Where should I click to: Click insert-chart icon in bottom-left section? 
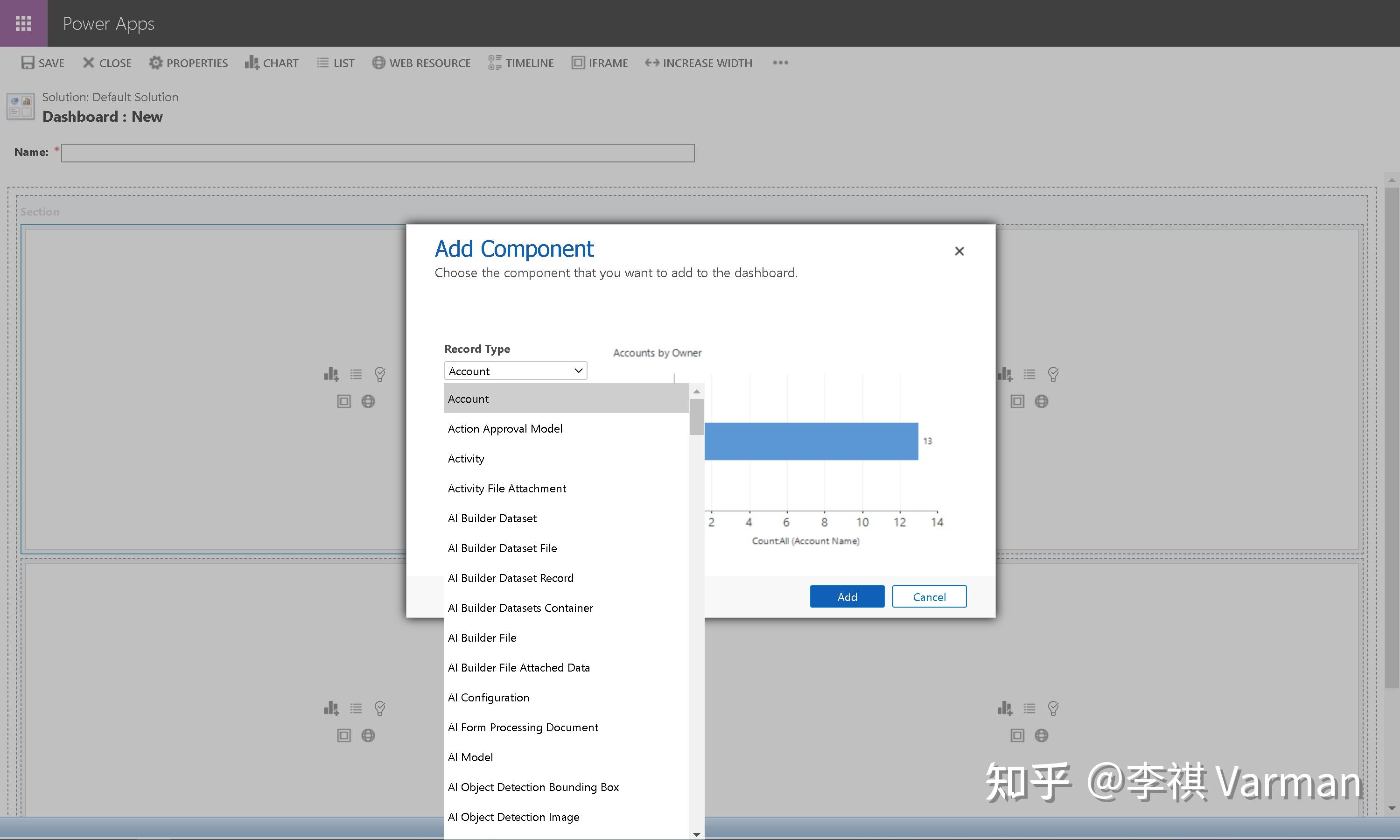point(331,708)
